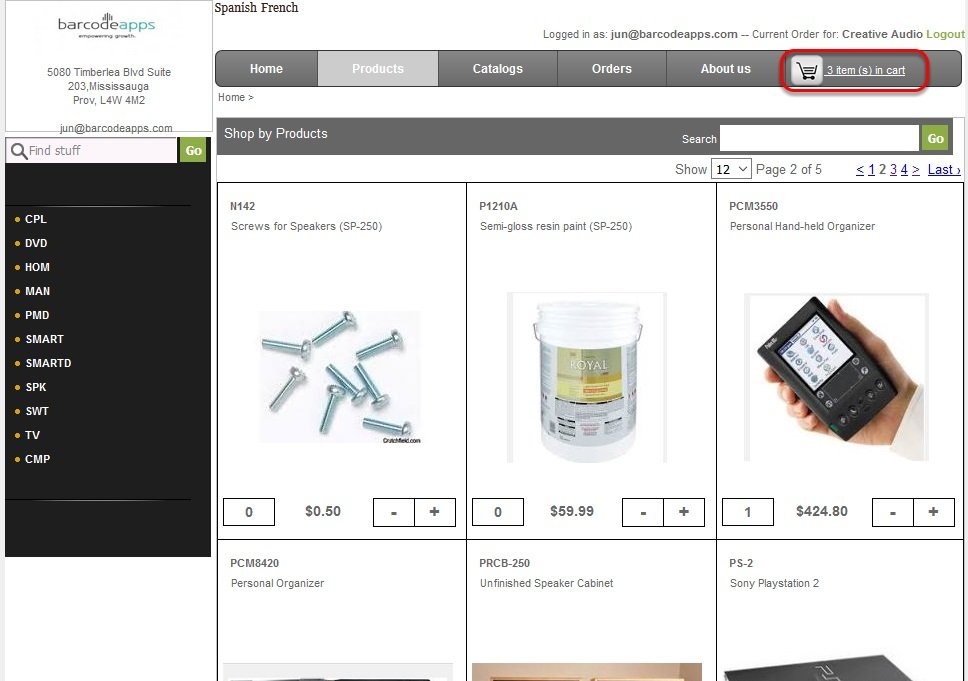This screenshot has height=681, width=968.
Task: Click the N142 screws product image
Action: click(x=340, y=377)
